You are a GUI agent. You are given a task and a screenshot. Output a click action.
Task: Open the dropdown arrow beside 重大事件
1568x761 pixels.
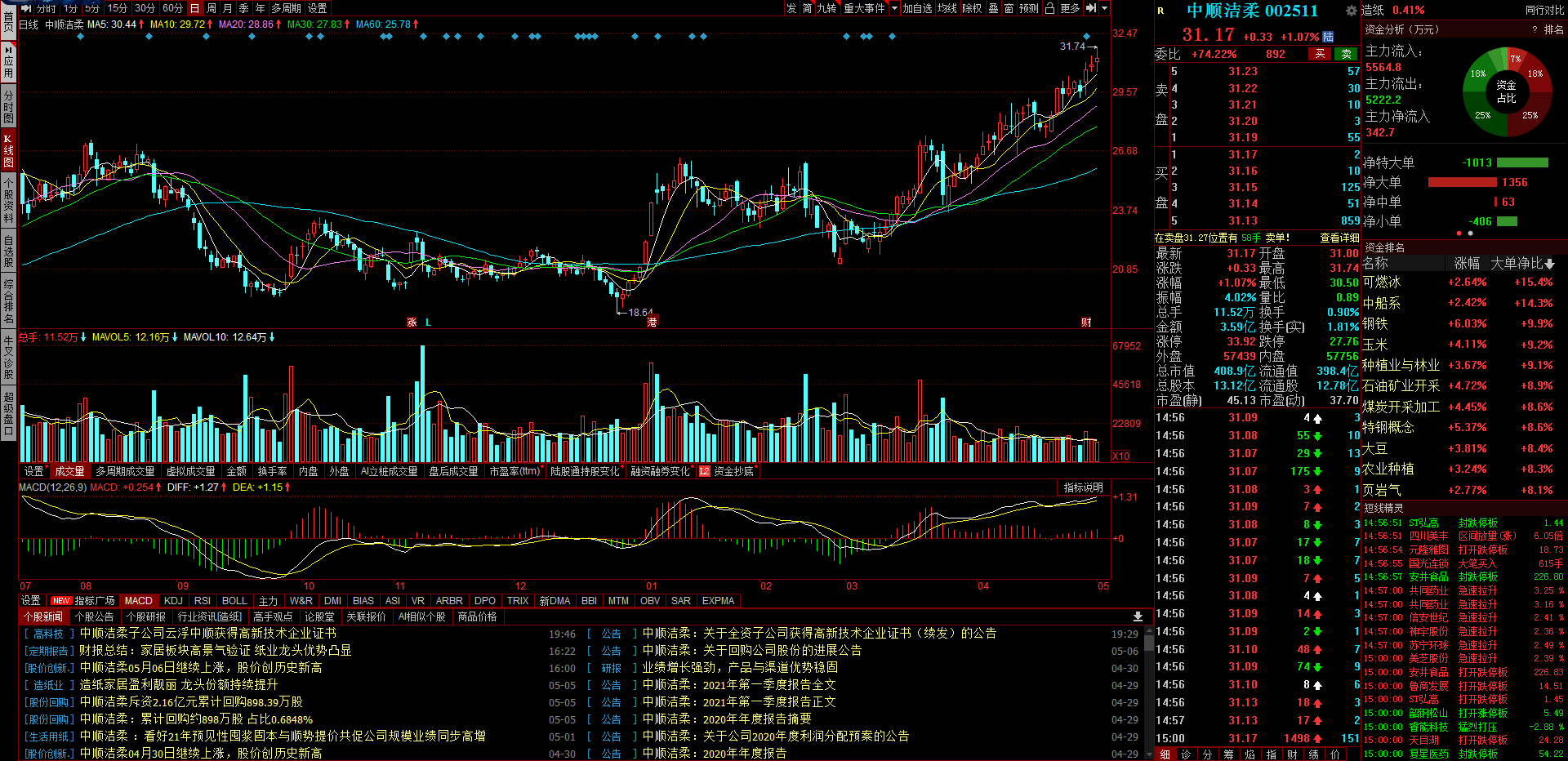click(894, 8)
